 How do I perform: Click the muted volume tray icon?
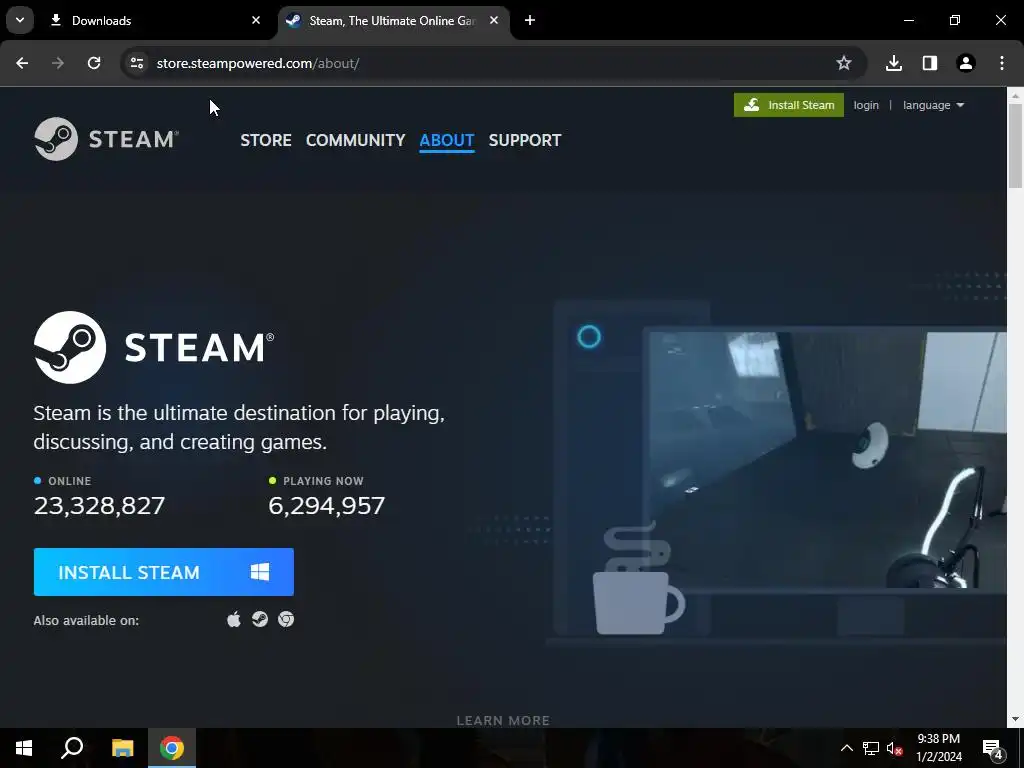pyautogui.click(x=895, y=748)
